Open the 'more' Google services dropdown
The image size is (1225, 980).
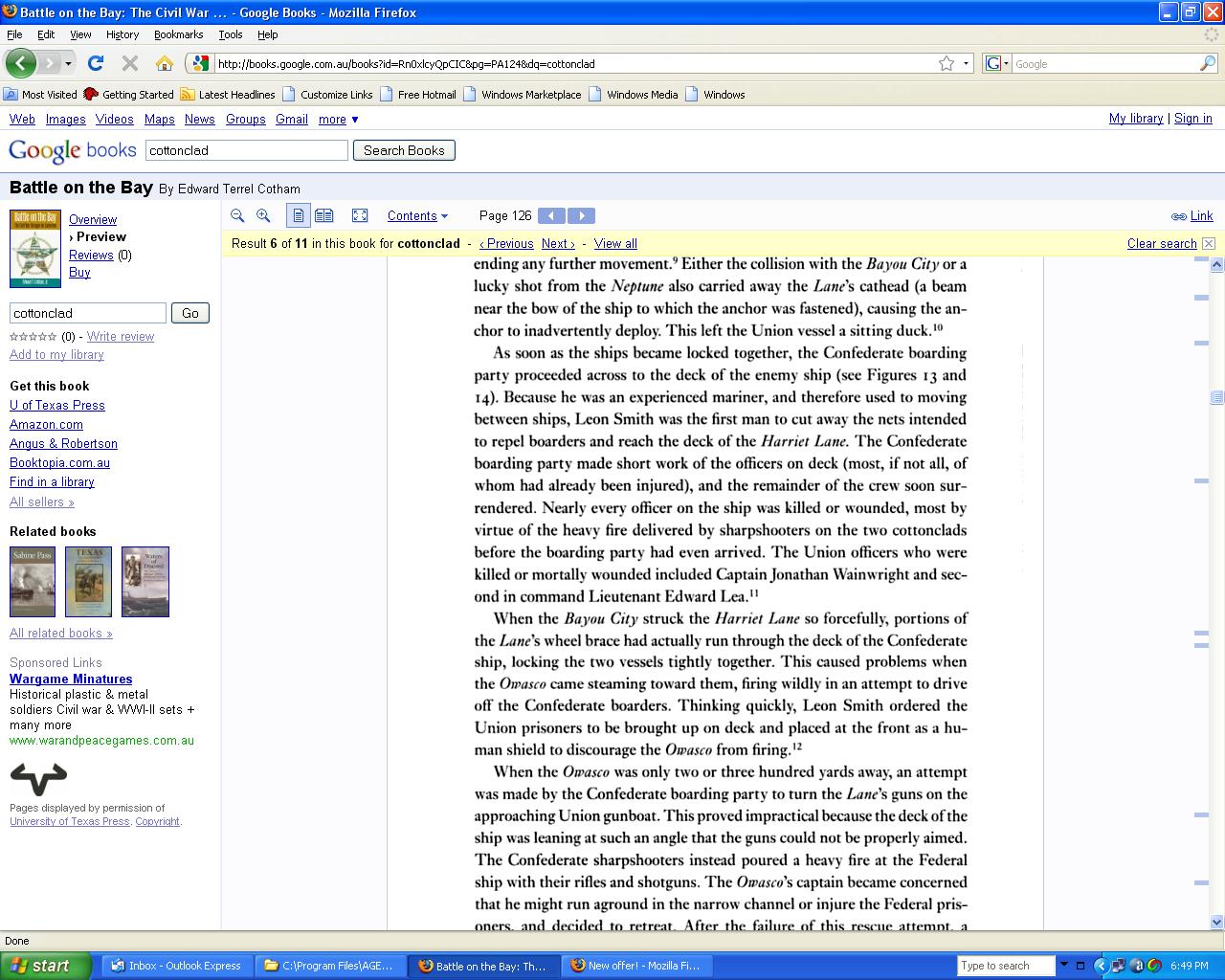[339, 120]
